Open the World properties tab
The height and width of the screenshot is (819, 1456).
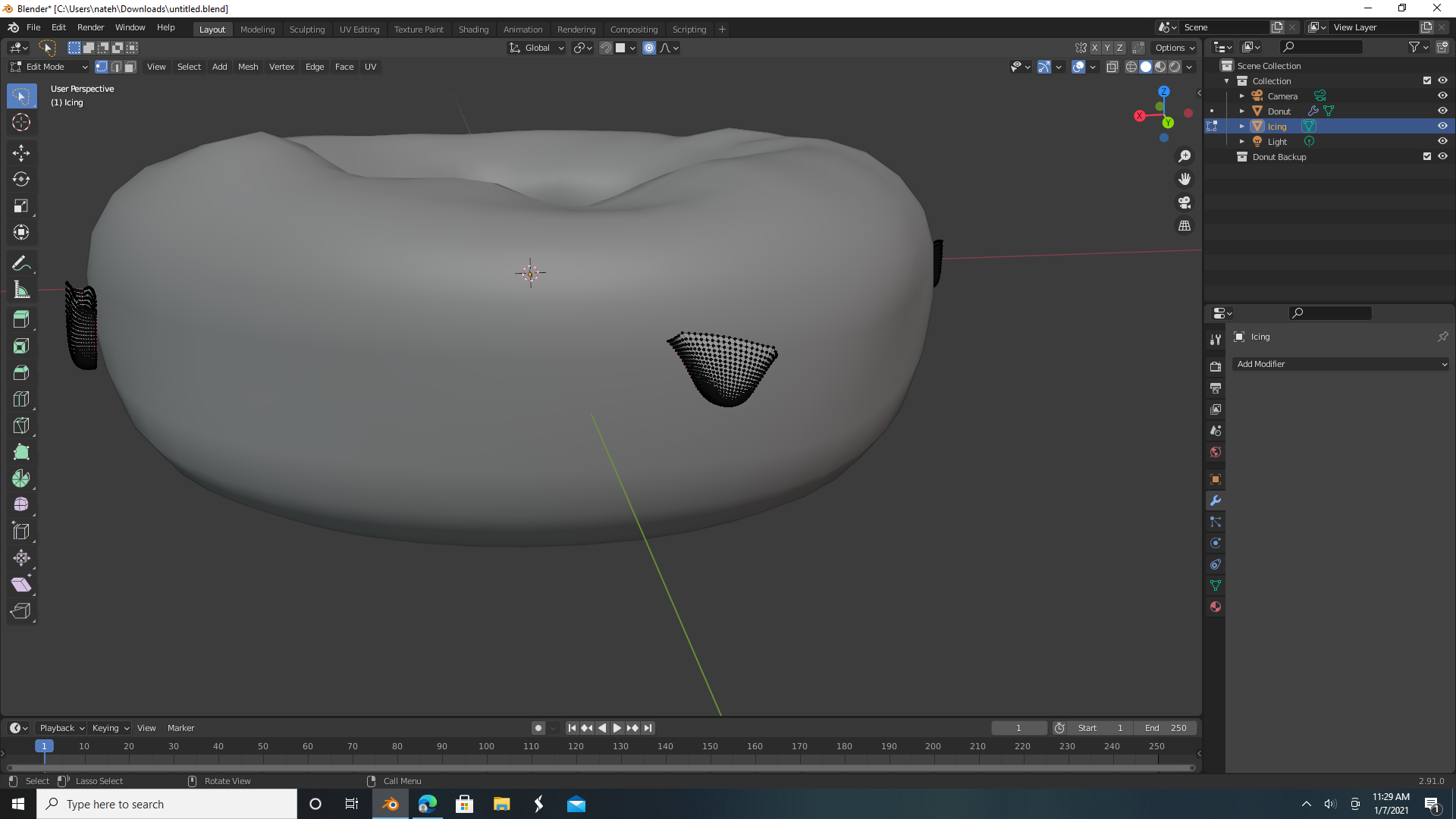(1216, 453)
